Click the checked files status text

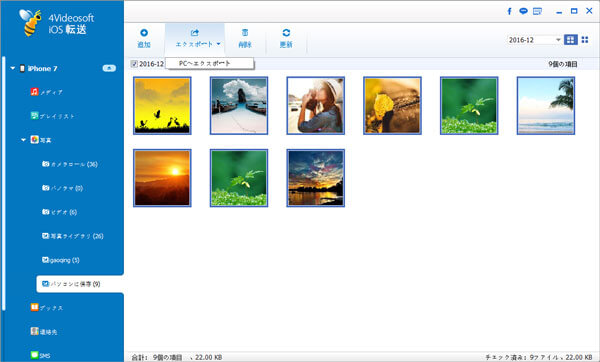[539, 357]
